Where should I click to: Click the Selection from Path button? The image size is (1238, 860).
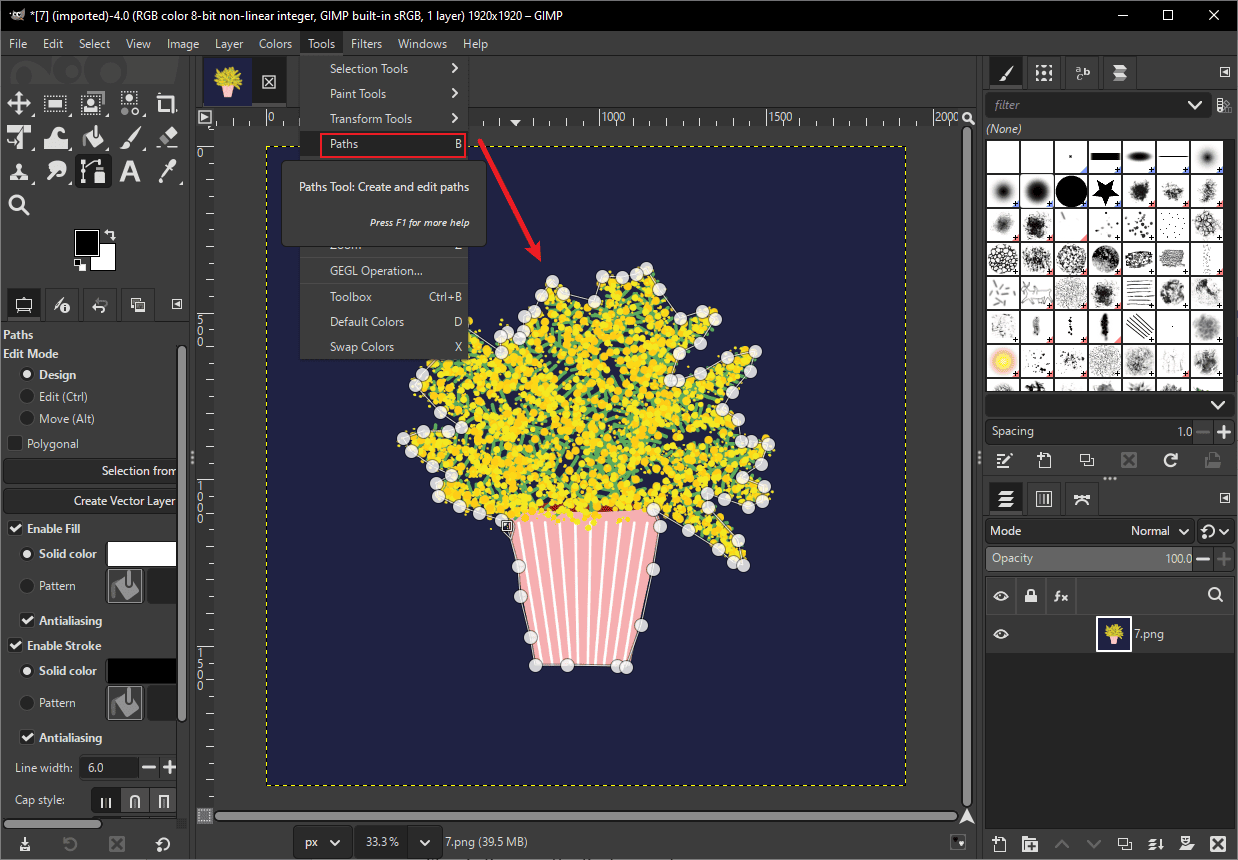(x=90, y=470)
